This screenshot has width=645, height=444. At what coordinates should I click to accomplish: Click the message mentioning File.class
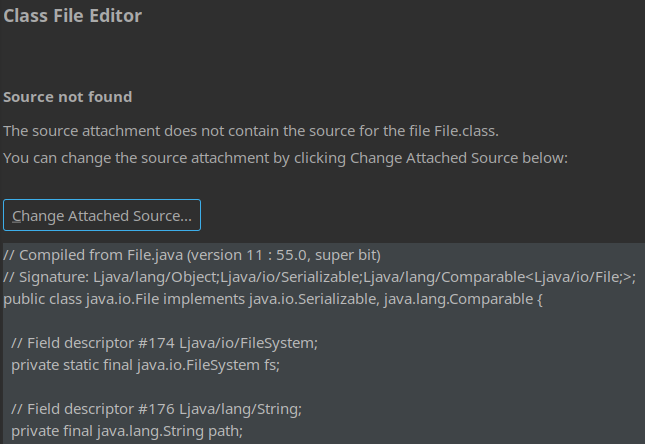250,131
